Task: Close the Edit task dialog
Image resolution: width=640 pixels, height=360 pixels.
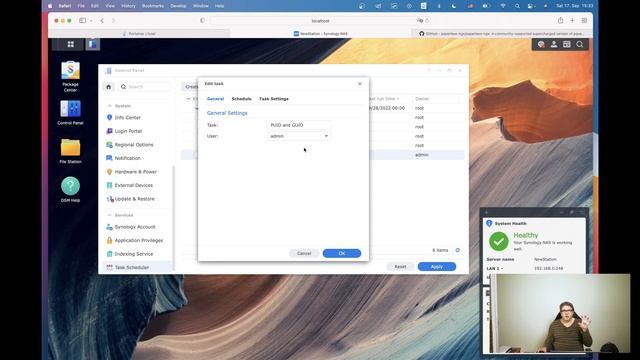Action: 360,84
